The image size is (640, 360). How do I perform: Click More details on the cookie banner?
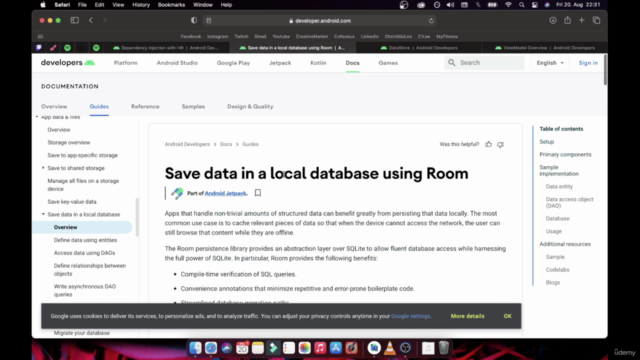coord(467,316)
